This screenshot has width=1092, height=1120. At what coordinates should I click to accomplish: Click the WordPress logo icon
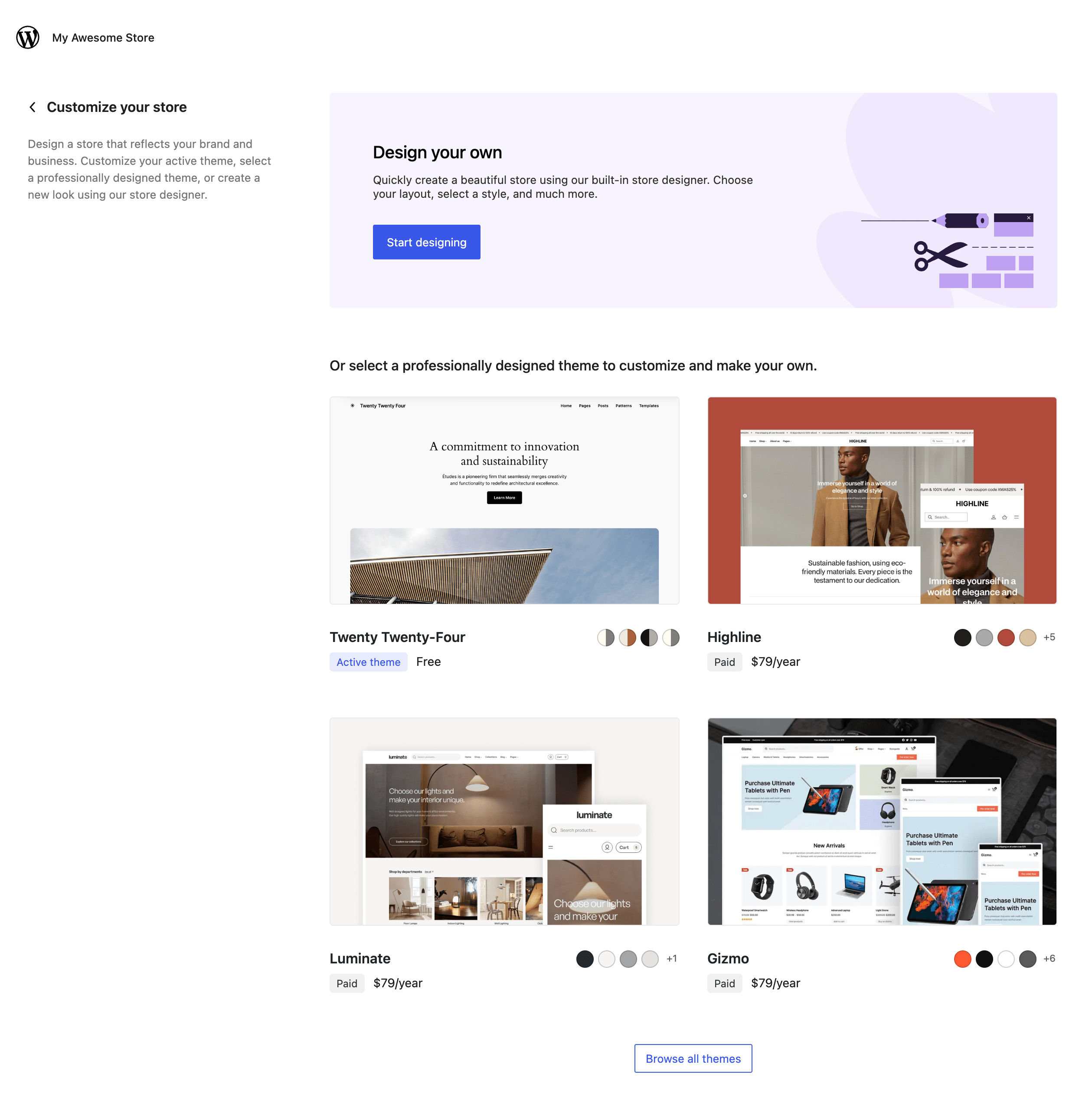point(27,37)
